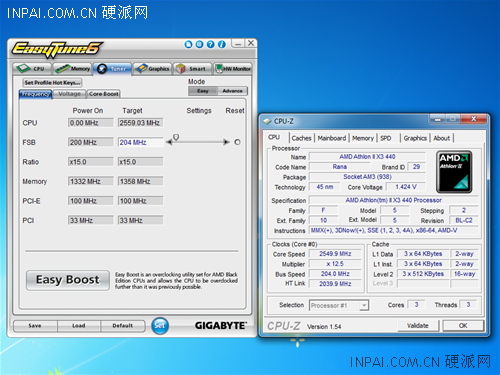Open the HW Monitor tab
Viewport: 500px width, 375px height.
(x=233, y=69)
